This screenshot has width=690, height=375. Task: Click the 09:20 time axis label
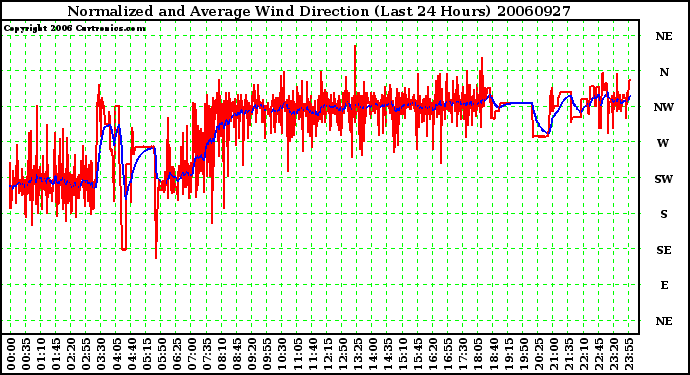(x=252, y=354)
